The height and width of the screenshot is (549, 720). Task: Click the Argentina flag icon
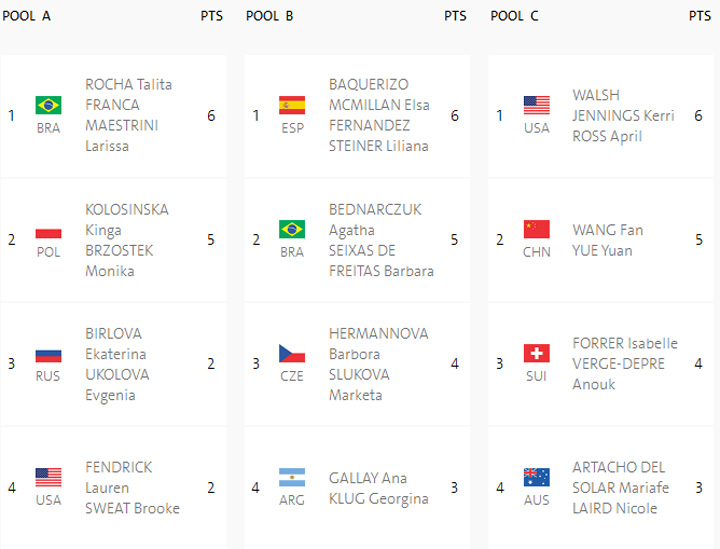[292, 478]
